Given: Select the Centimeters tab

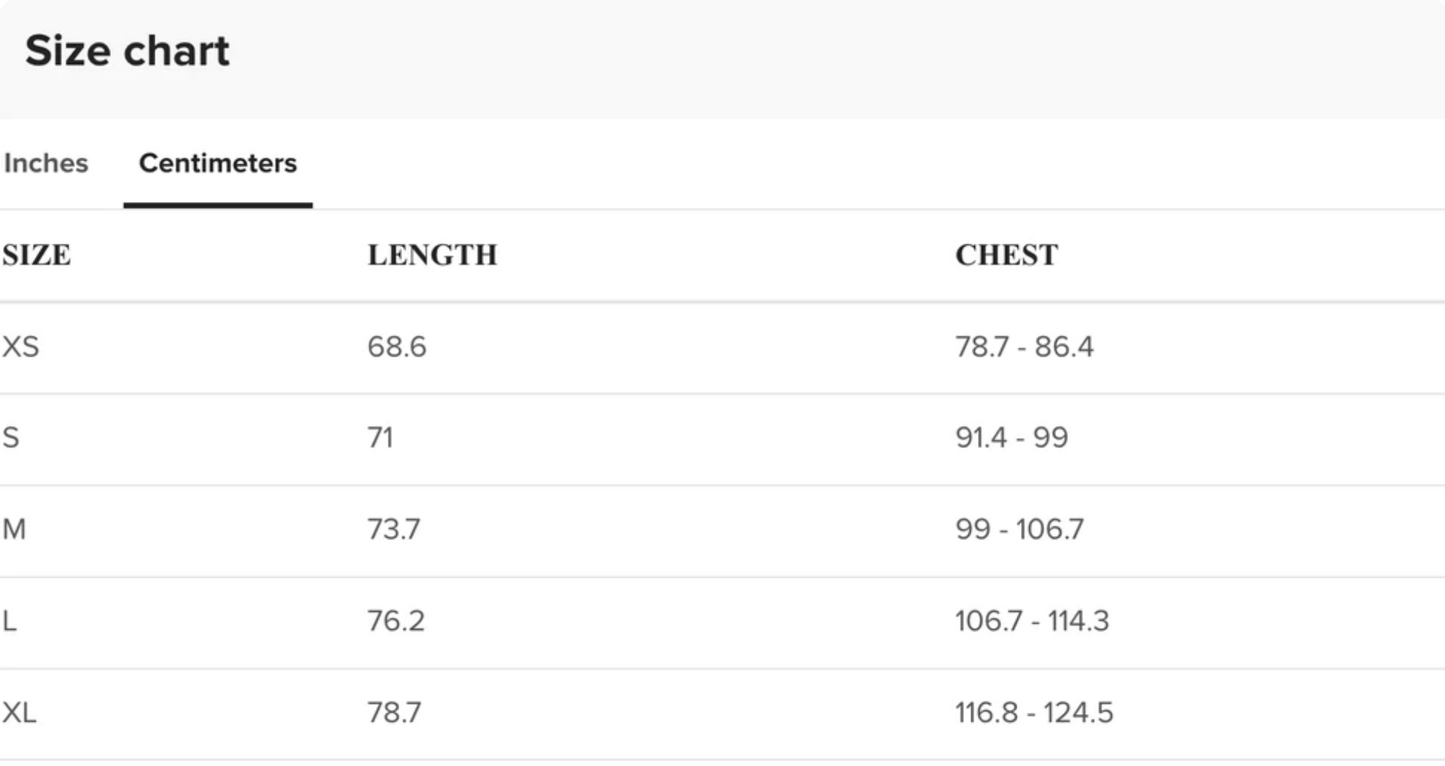Looking at the screenshot, I should (217, 163).
